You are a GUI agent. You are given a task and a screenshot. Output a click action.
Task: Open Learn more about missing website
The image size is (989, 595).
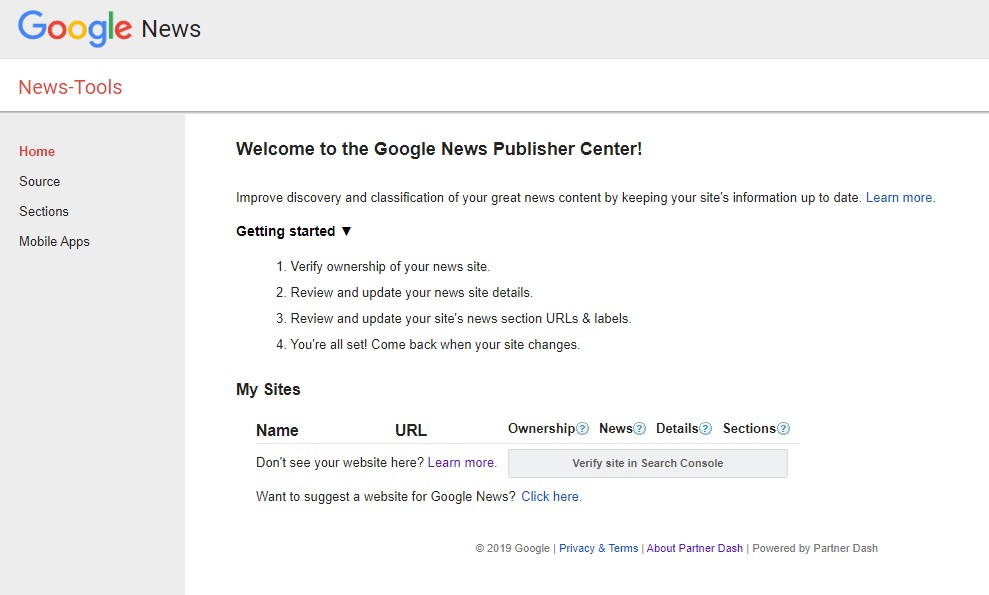tap(462, 462)
